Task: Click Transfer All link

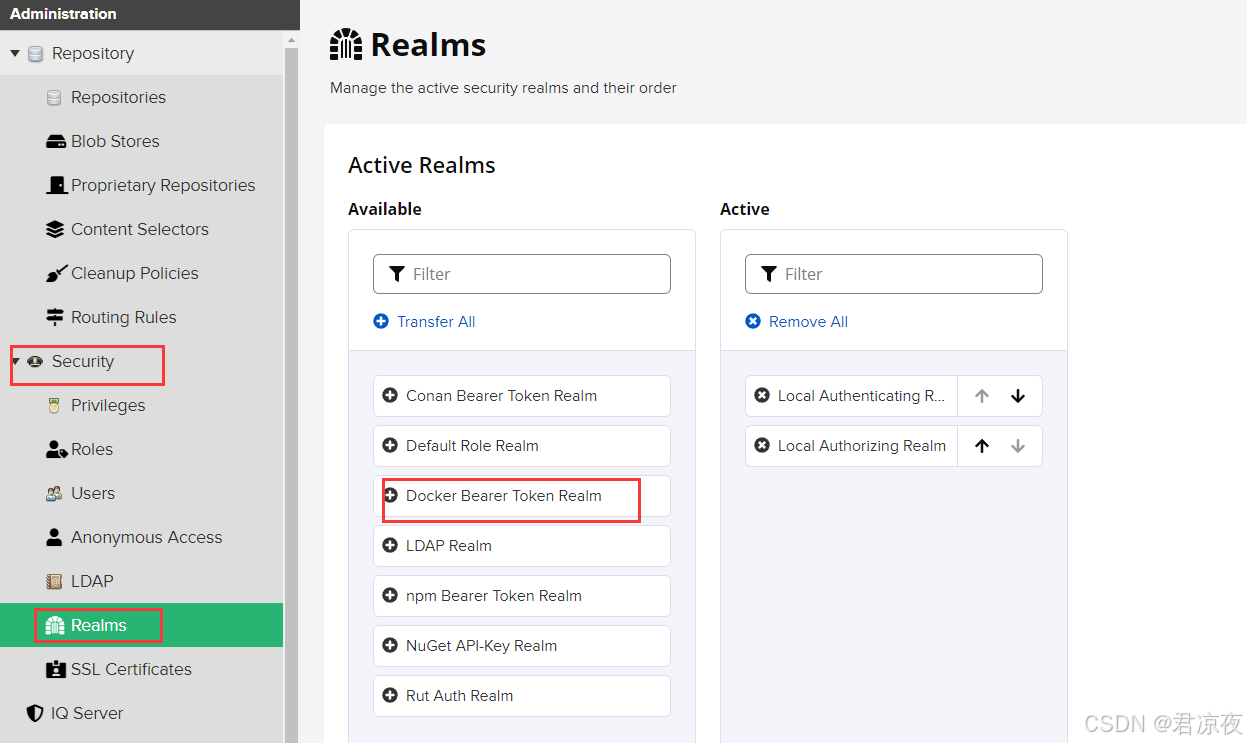Action: 435,322
